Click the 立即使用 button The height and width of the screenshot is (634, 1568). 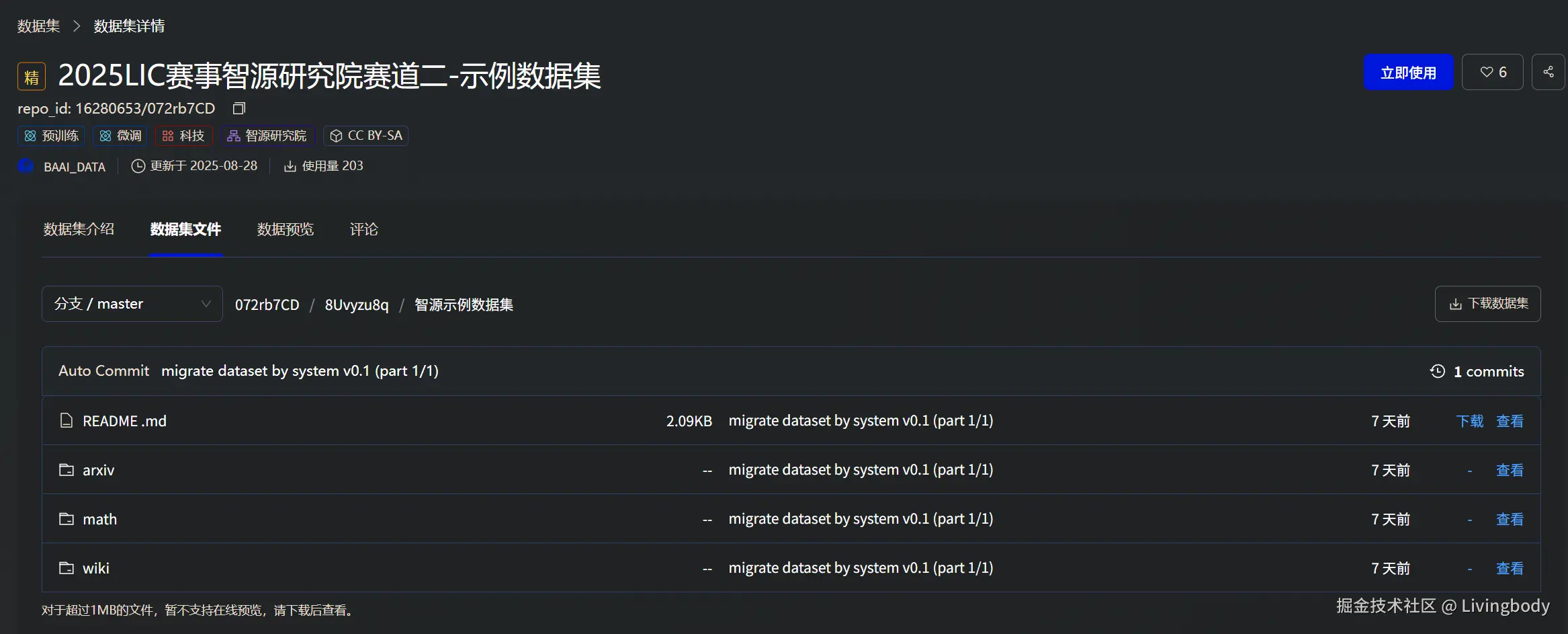(x=1408, y=72)
